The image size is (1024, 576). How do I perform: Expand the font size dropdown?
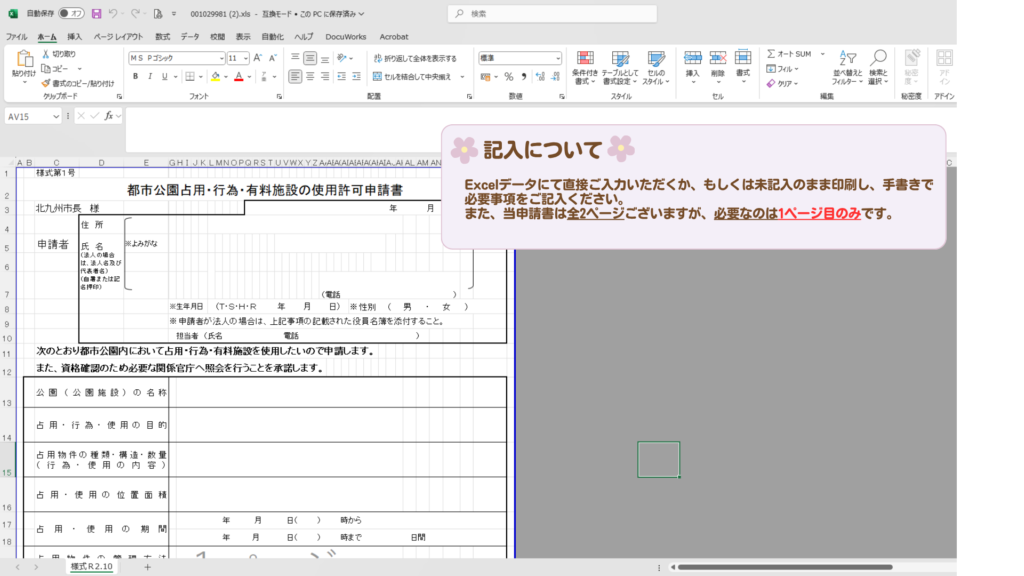[x=245, y=58]
